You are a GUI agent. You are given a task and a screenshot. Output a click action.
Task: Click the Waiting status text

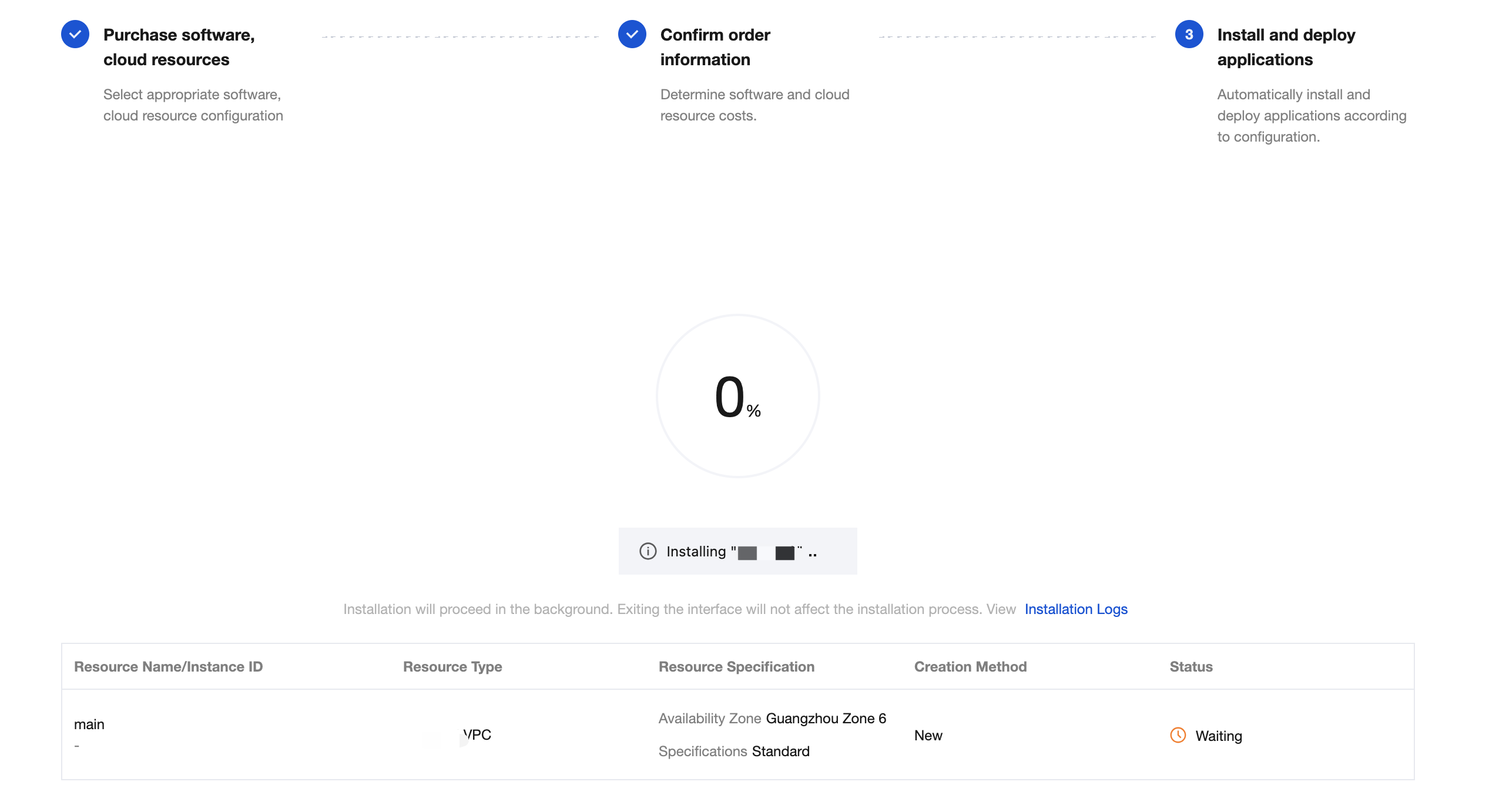[1219, 736]
